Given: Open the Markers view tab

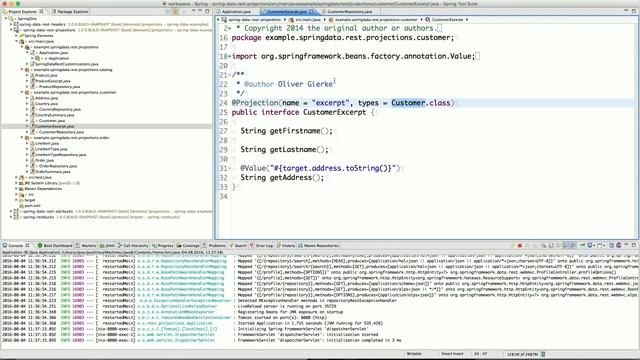Looking at the screenshot, I should [x=86, y=246].
